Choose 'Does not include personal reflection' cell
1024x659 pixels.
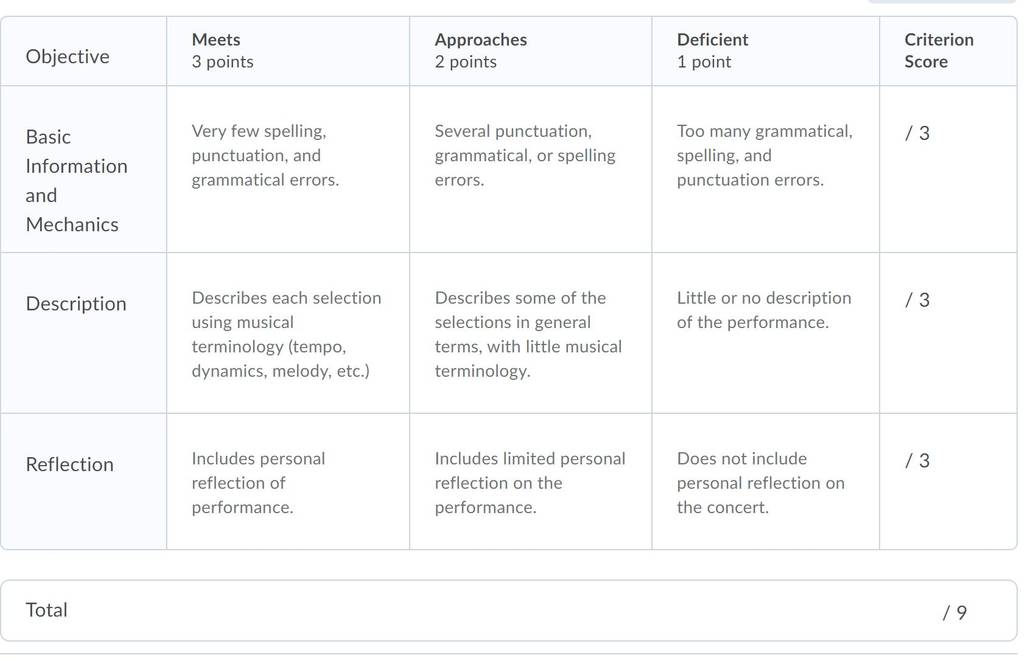pyautogui.click(x=765, y=482)
